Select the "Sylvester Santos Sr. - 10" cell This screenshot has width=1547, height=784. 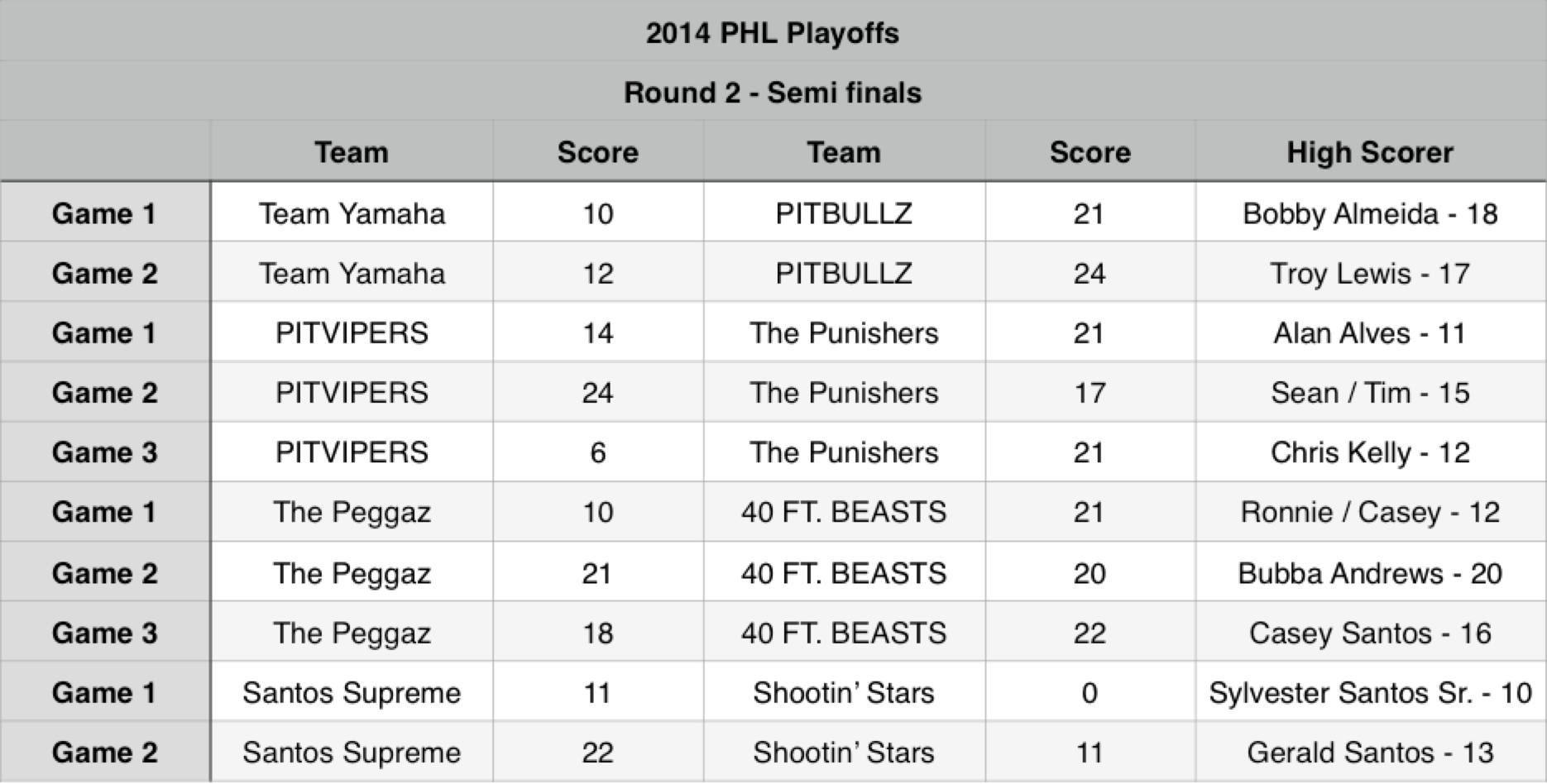pyautogui.click(x=1370, y=693)
